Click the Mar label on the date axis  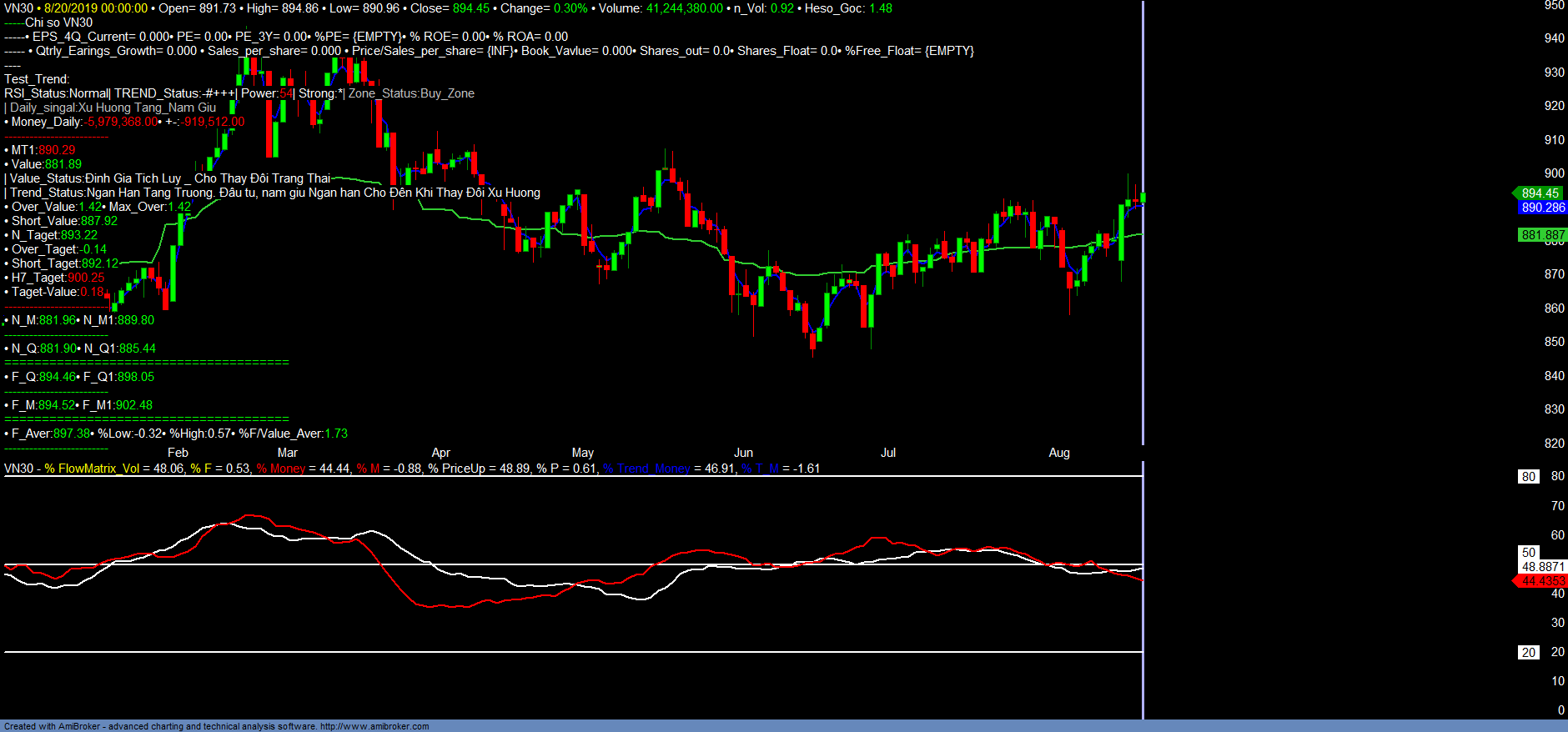287,453
